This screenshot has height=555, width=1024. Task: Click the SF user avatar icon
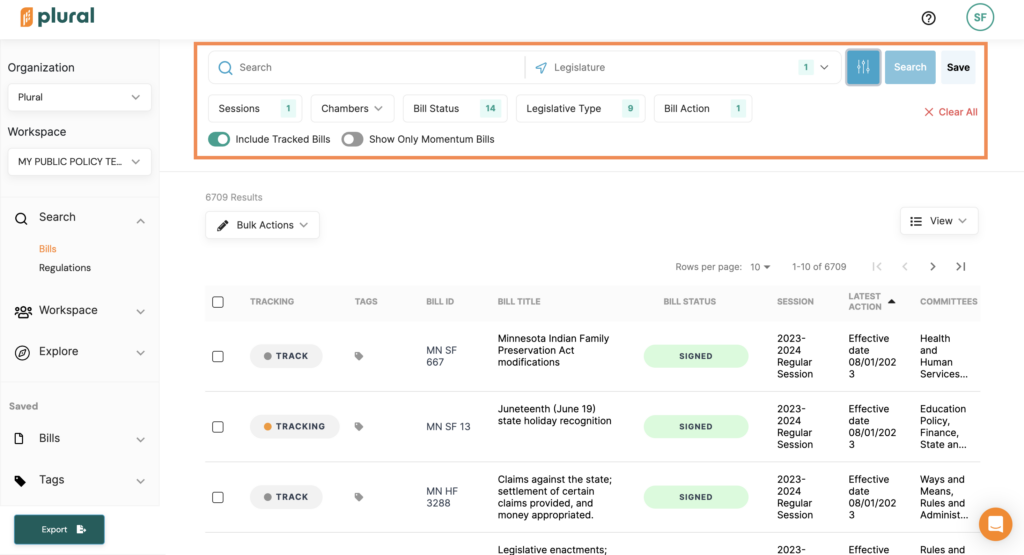click(x=979, y=18)
